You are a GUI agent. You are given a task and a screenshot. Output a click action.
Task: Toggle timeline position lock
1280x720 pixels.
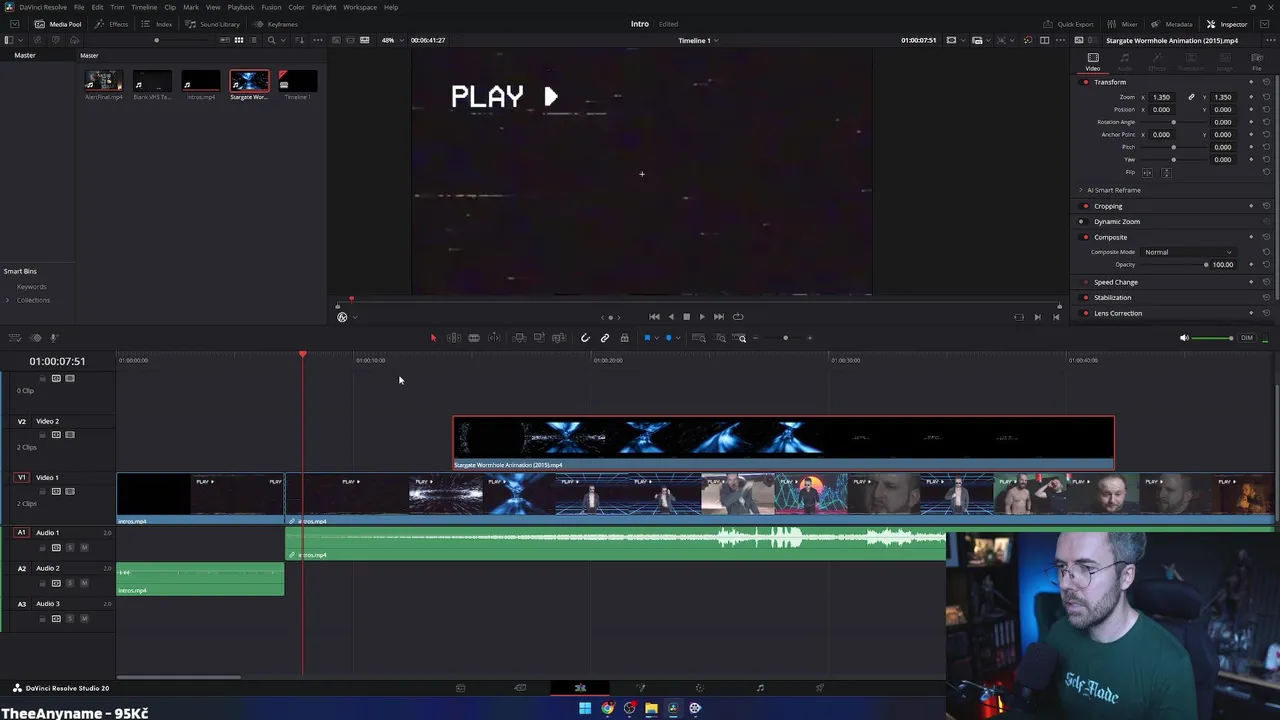click(624, 338)
